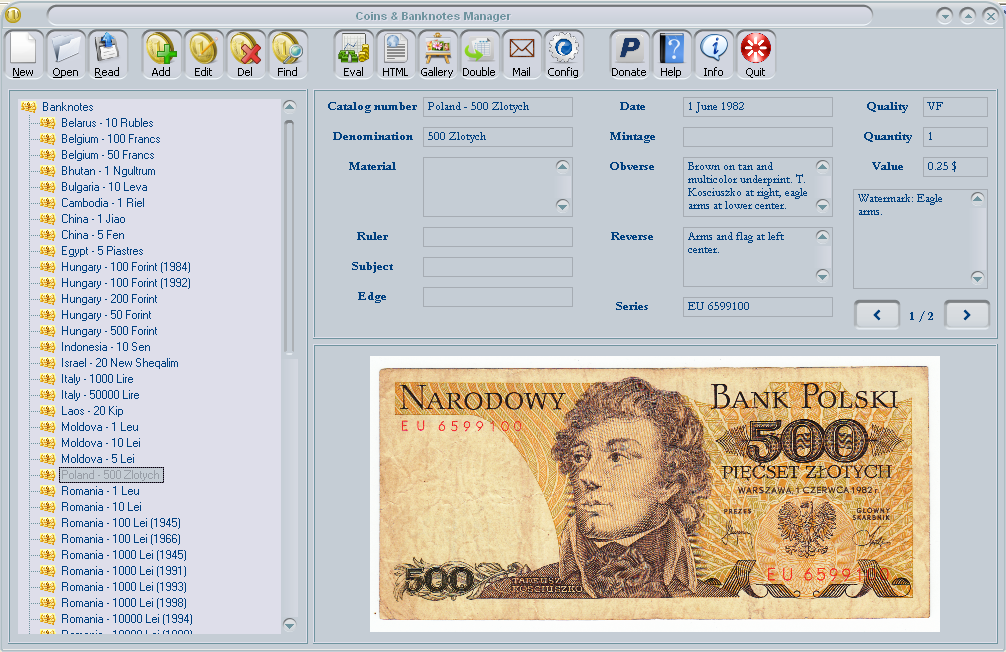
Task: Select Moldova - 5 Lei entry
Action: pos(98,459)
